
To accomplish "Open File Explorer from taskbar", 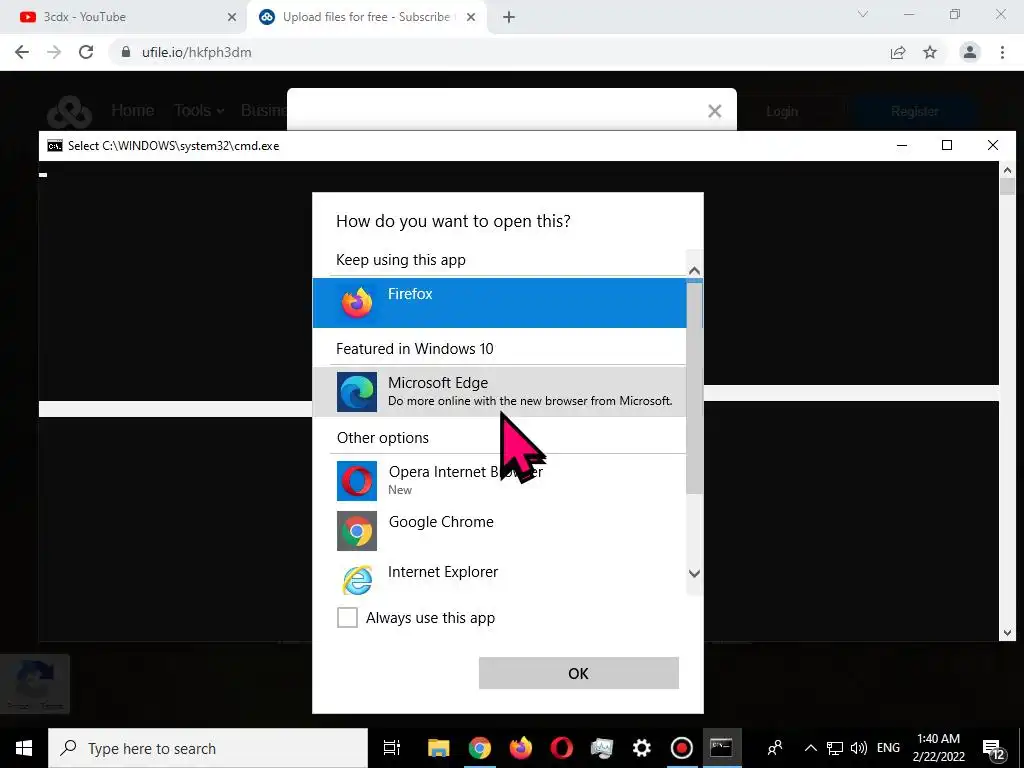I will [438, 748].
